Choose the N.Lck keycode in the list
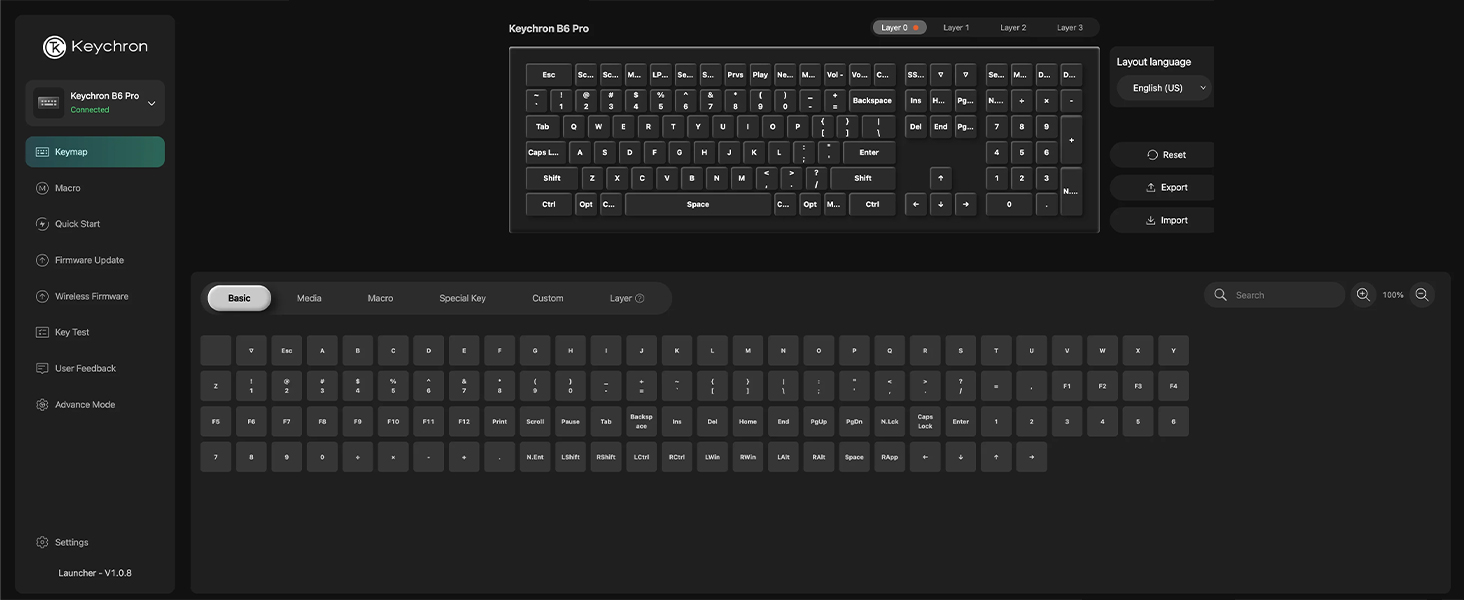The image size is (1464, 600). (890, 422)
